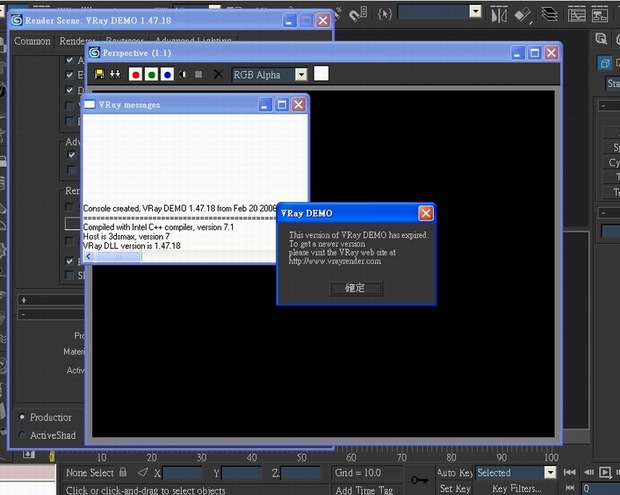Image resolution: width=620 pixels, height=495 pixels.
Task: Open Key Filters dialog
Action: (517, 489)
